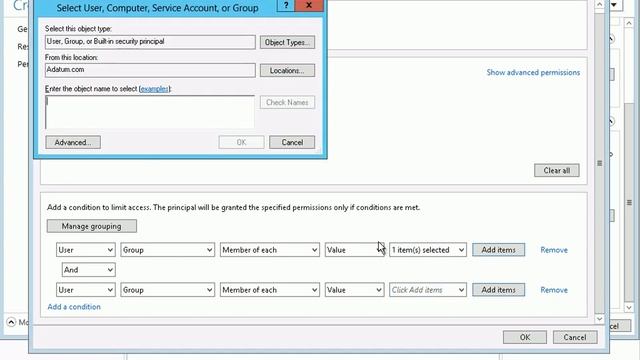Click Show advanced permissions link
Screen dimensions: 640x360
coord(533,72)
